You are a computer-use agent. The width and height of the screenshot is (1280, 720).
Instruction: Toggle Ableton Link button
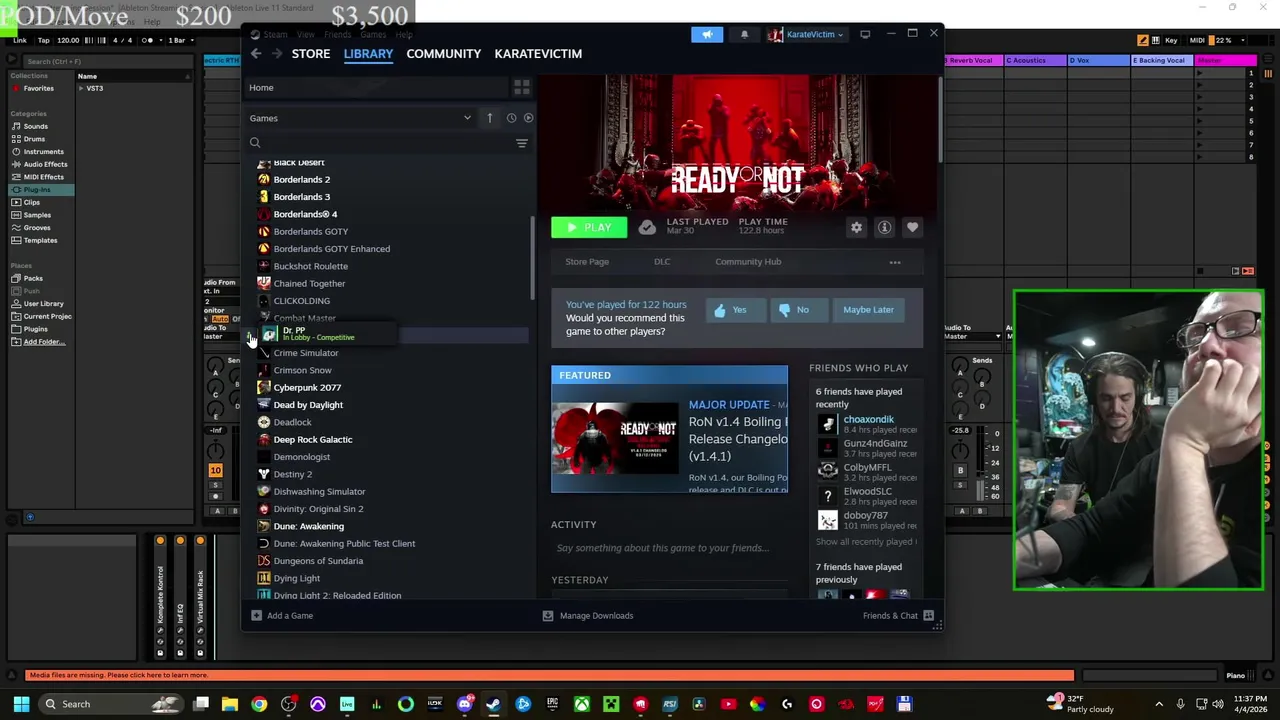click(20, 40)
